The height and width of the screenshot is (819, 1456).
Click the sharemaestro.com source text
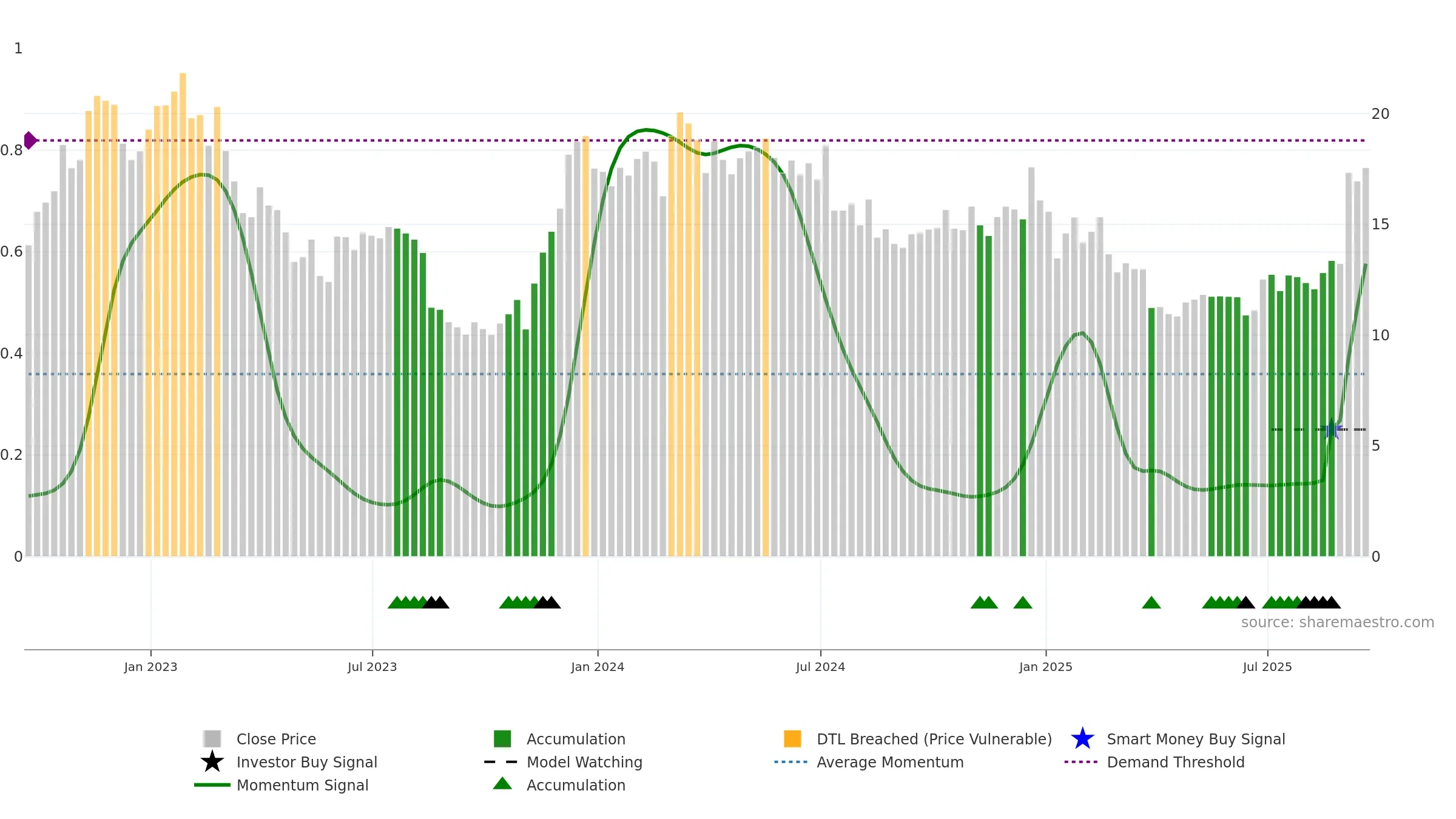pos(1337,622)
